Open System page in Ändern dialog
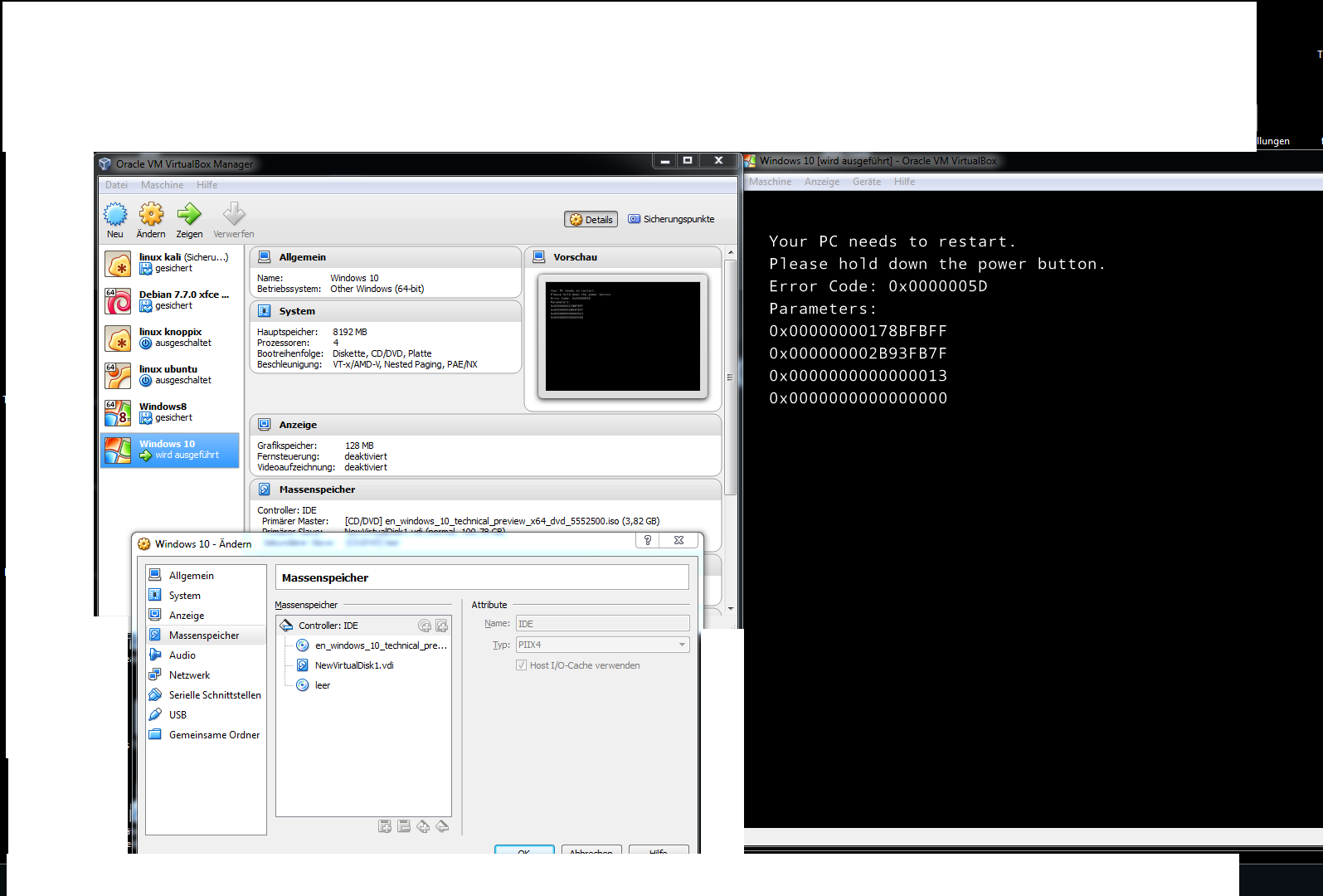The height and width of the screenshot is (896, 1323). (206, 596)
